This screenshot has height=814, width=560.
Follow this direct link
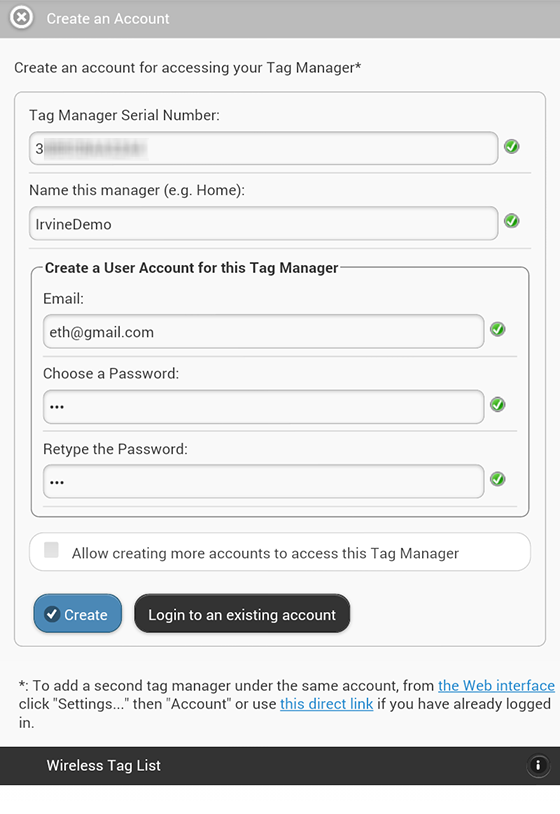(326, 704)
